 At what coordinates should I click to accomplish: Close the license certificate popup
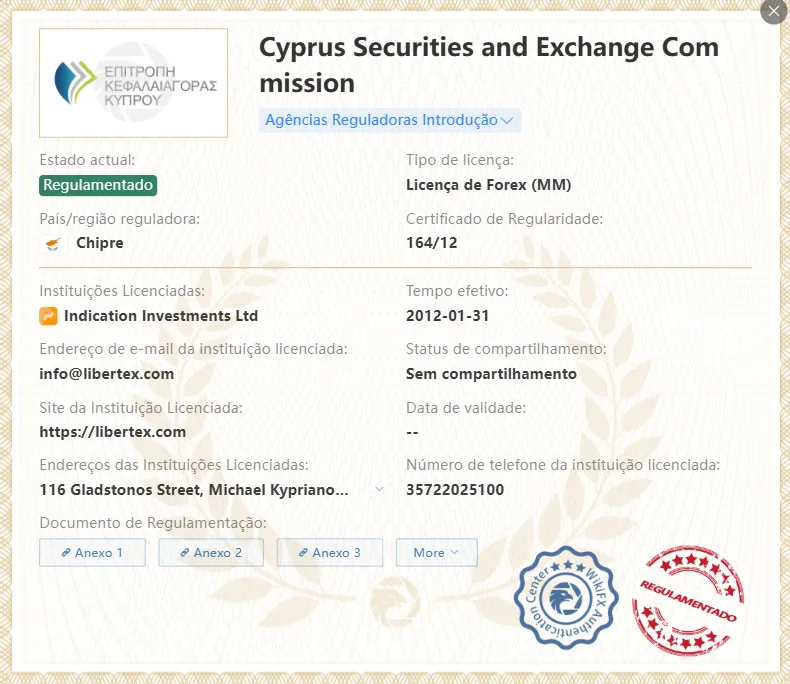tap(774, 11)
